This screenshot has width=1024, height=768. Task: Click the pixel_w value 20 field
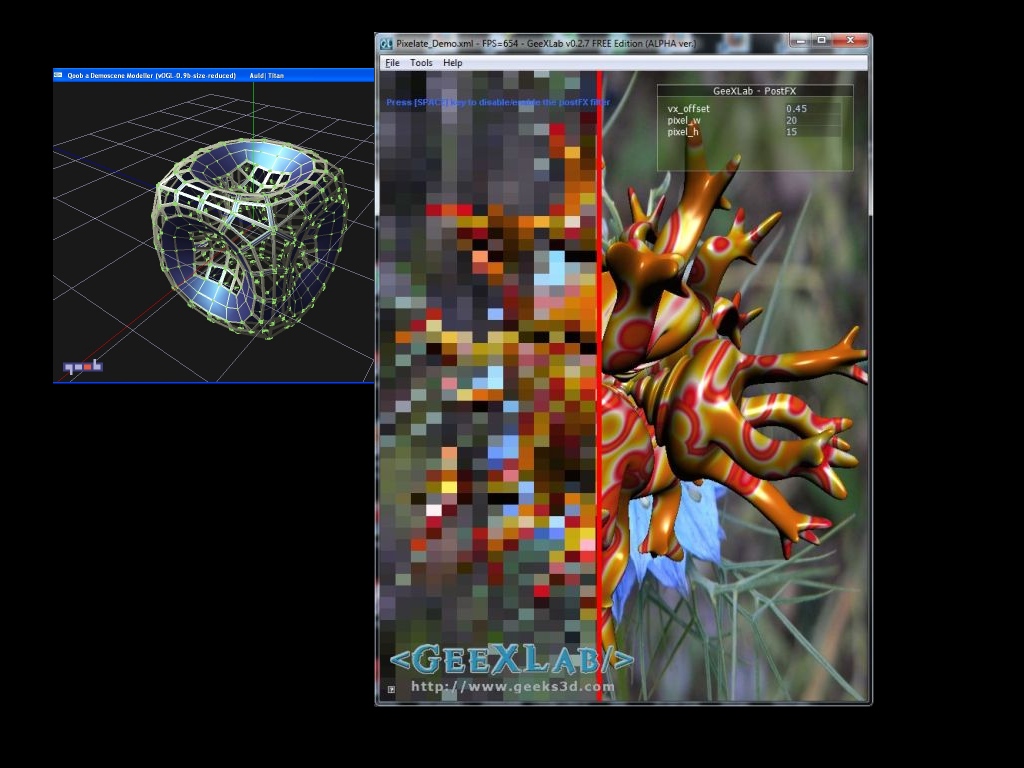[812, 120]
